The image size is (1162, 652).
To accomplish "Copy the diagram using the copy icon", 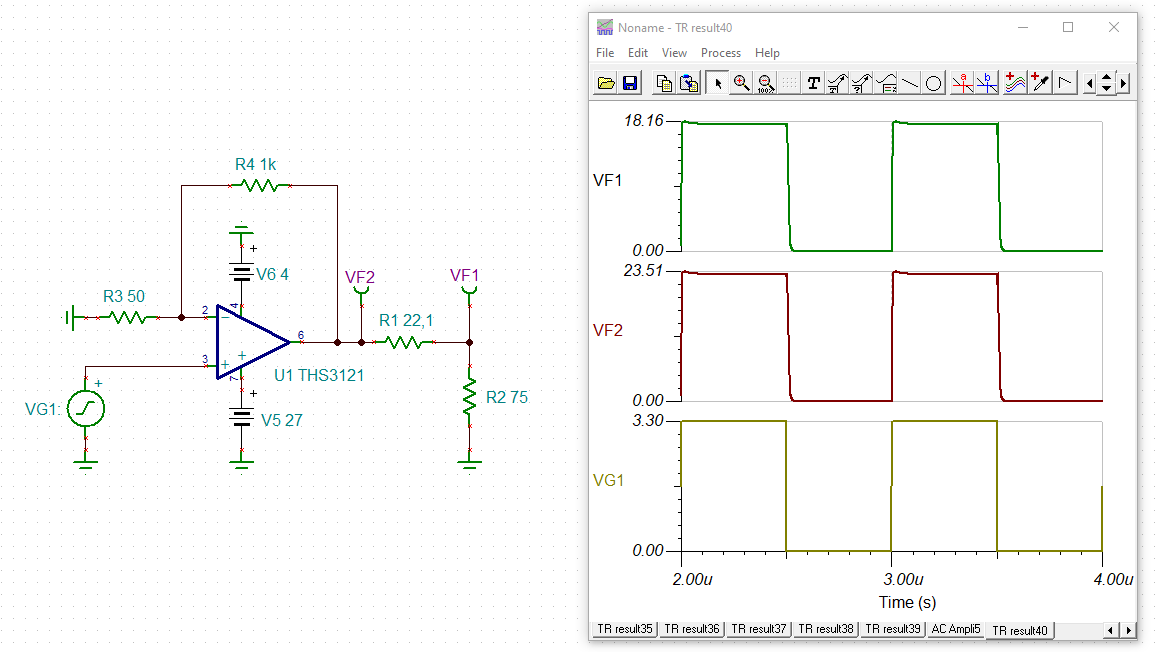I will [664, 83].
